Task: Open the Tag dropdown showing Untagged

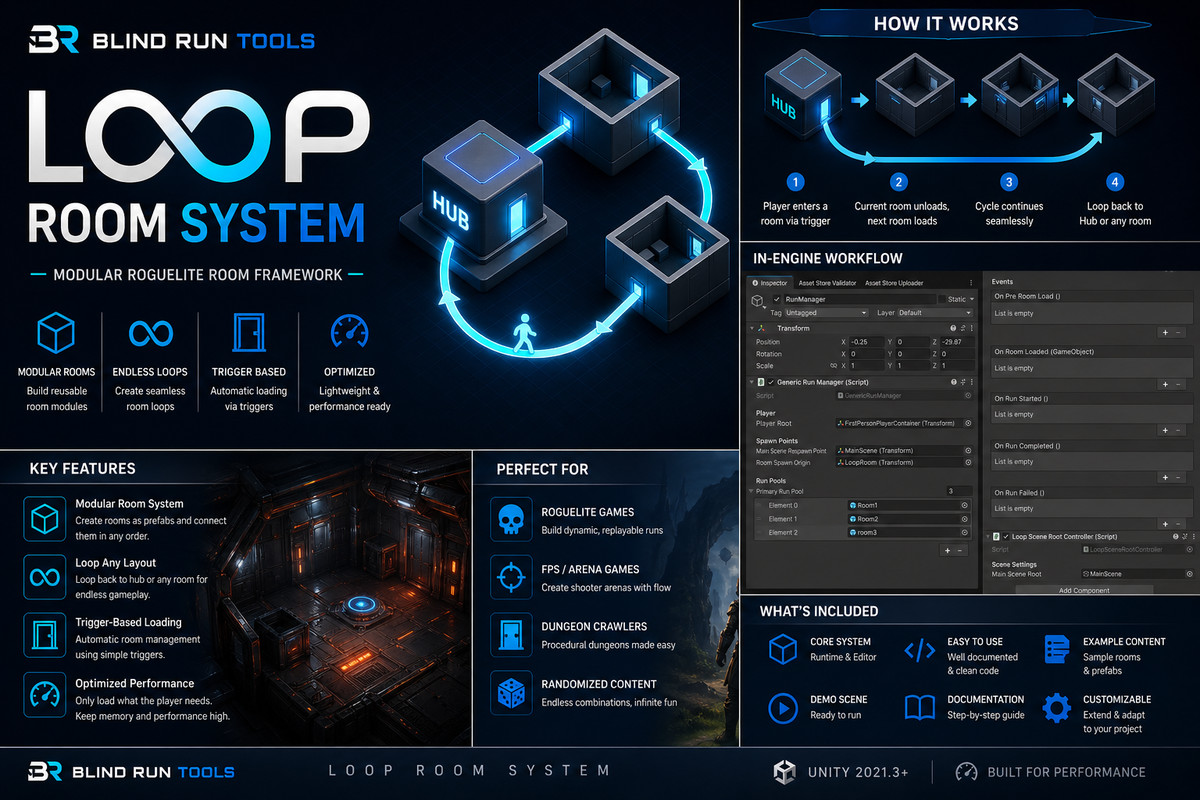Action: pyautogui.click(x=826, y=313)
